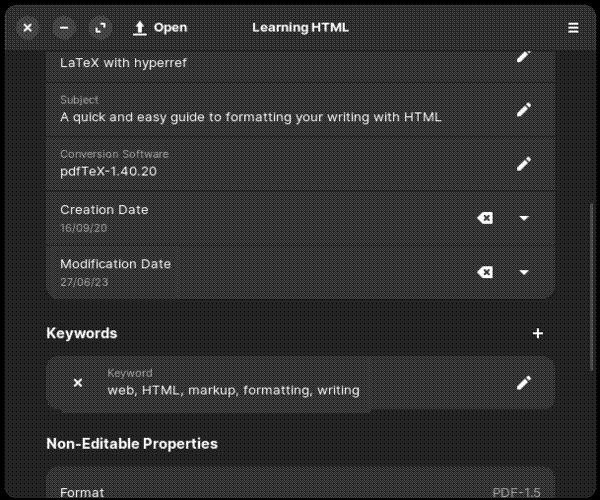Select the Modification Date row
The height and width of the screenshot is (500, 600).
(300, 272)
